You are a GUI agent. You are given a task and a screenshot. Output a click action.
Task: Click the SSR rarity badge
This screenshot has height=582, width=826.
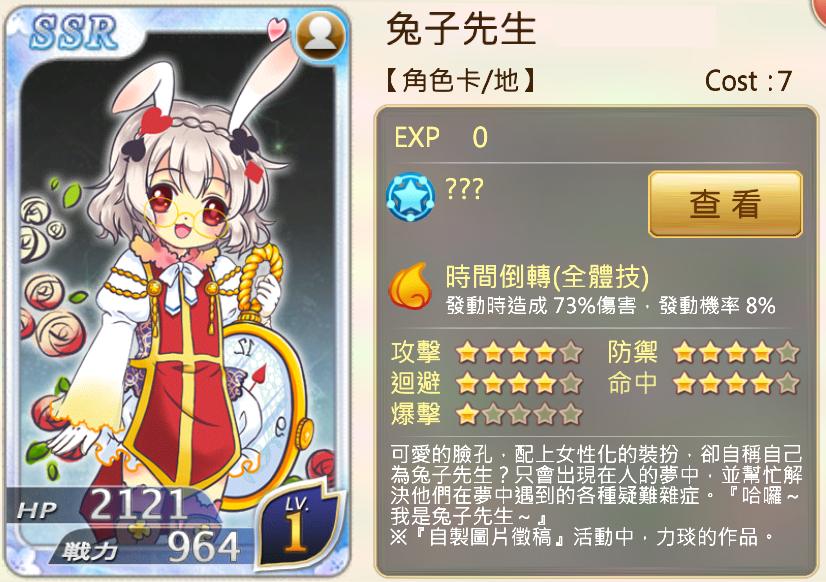point(73,33)
